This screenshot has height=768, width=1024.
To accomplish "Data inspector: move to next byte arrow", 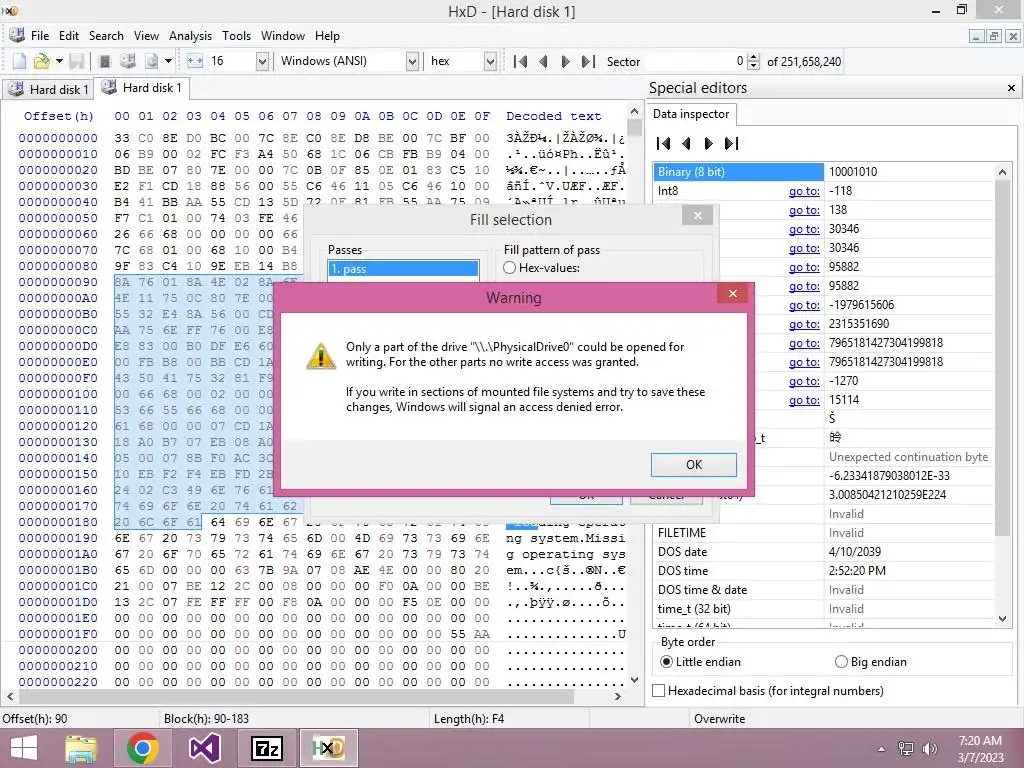I will click(x=709, y=143).
